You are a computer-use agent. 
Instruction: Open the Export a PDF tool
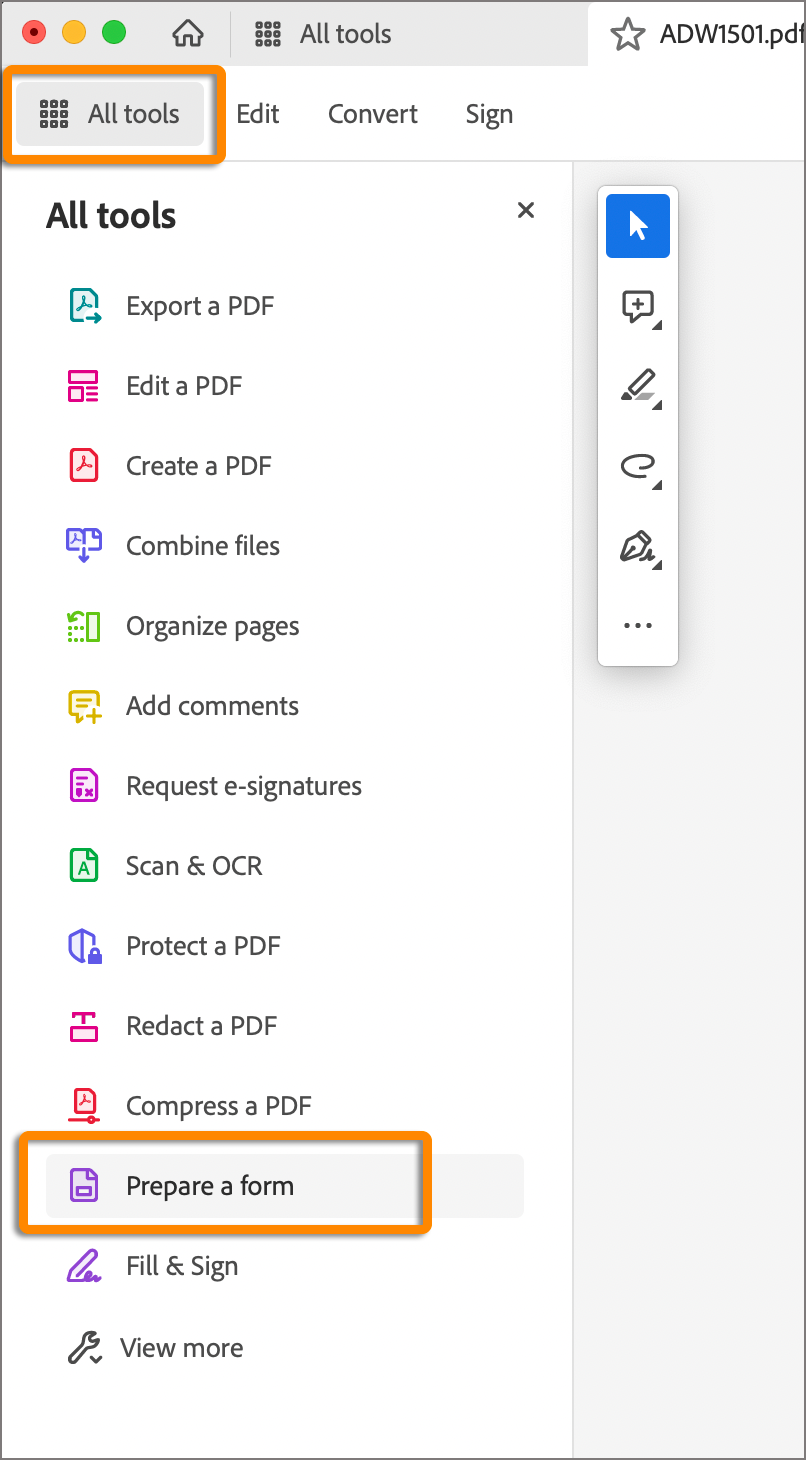point(199,305)
